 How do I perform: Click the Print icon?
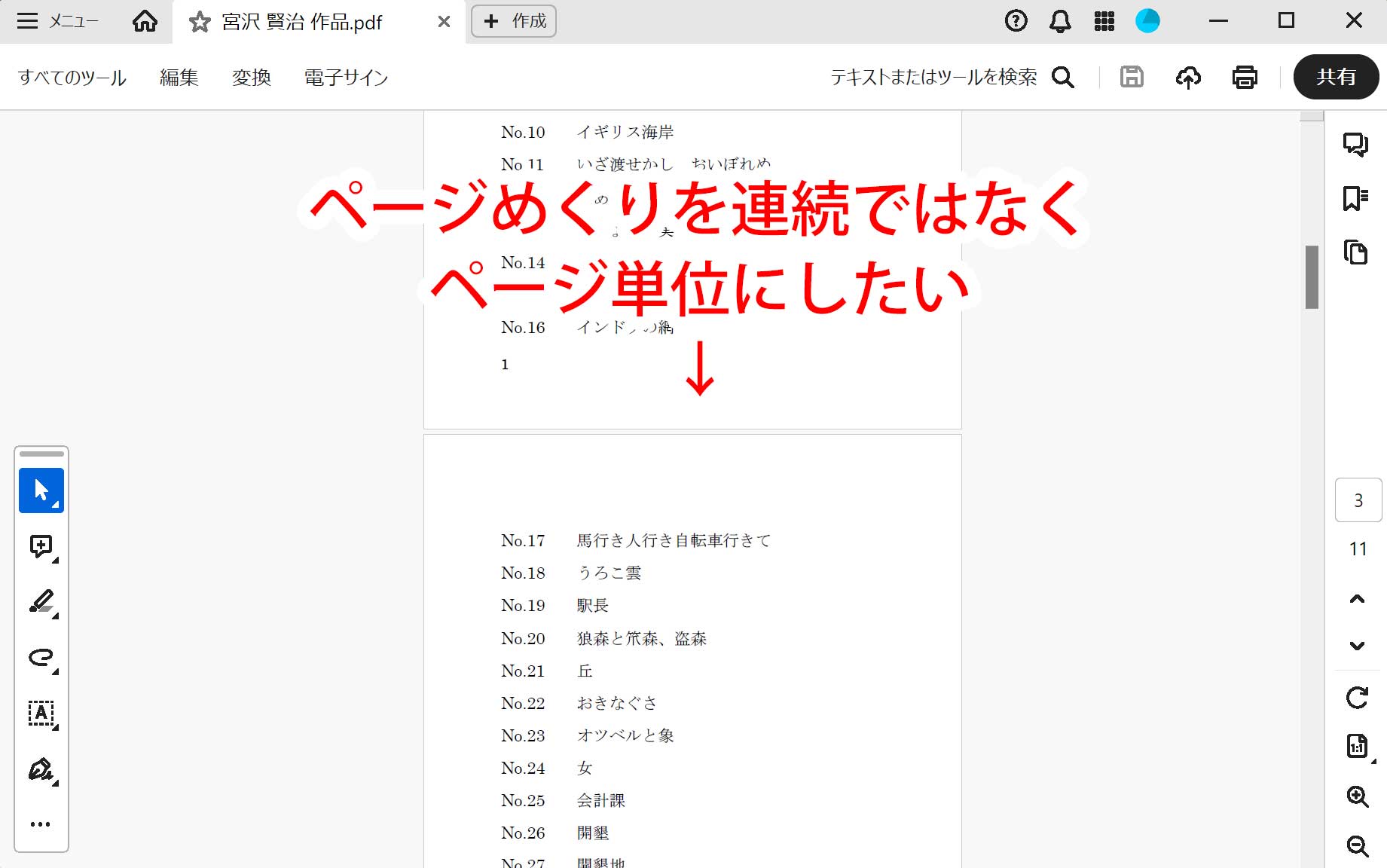[x=1245, y=77]
